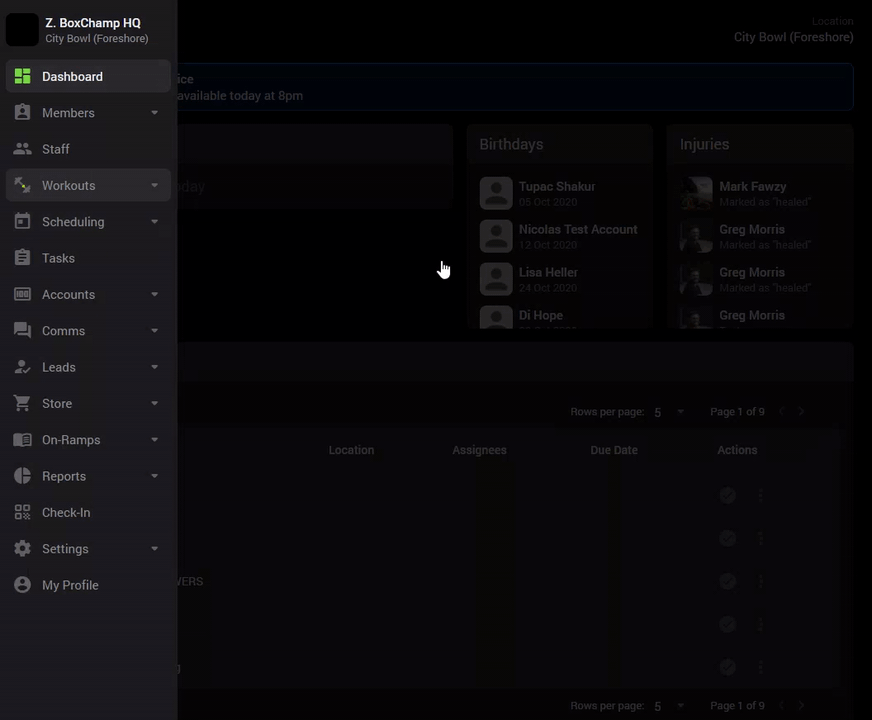Open first task row three-dot actions menu
Viewport: 872px width, 720px height.
[x=760, y=495]
